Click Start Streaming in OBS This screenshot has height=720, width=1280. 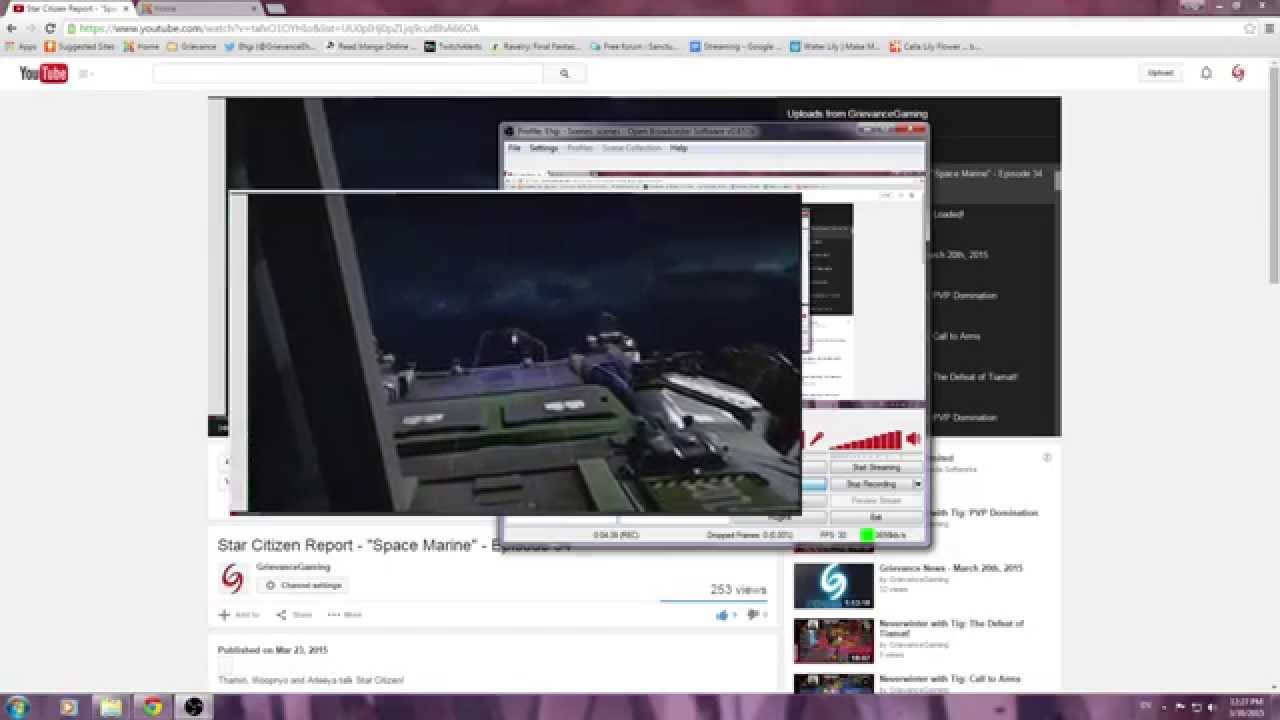(875, 467)
